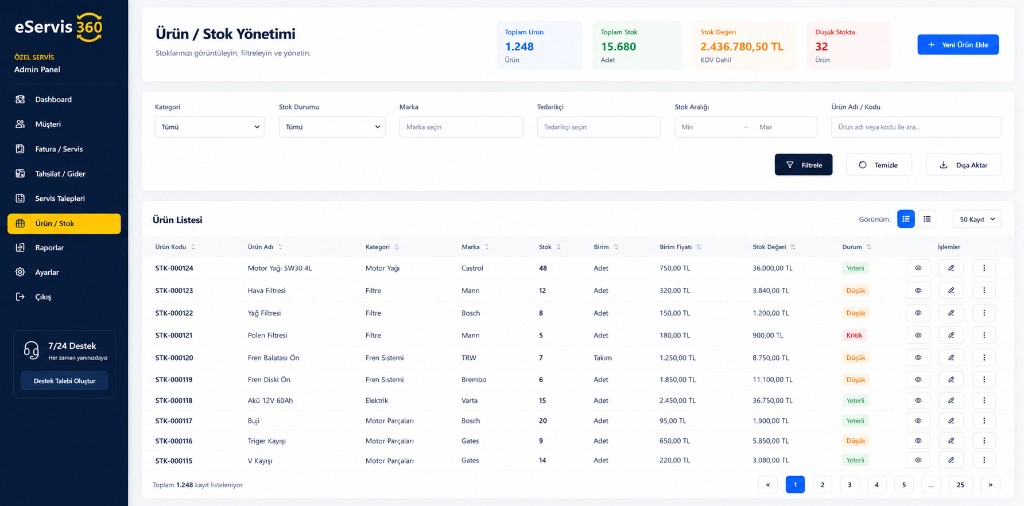1024x506 pixels.
Task: View Akü 12V 60Ah row eye icon
Action: tap(918, 400)
